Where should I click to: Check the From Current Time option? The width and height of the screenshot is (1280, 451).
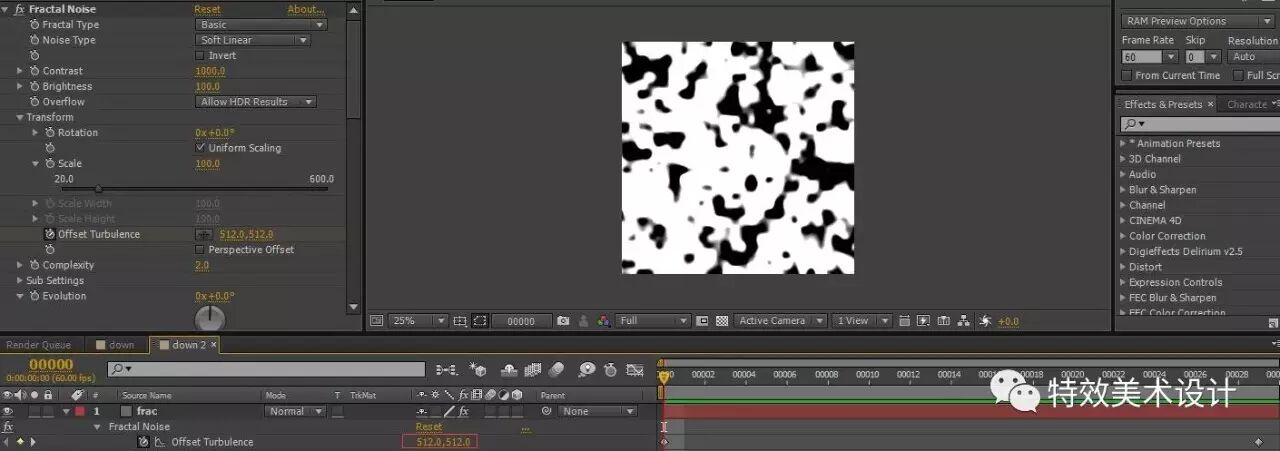1127,76
